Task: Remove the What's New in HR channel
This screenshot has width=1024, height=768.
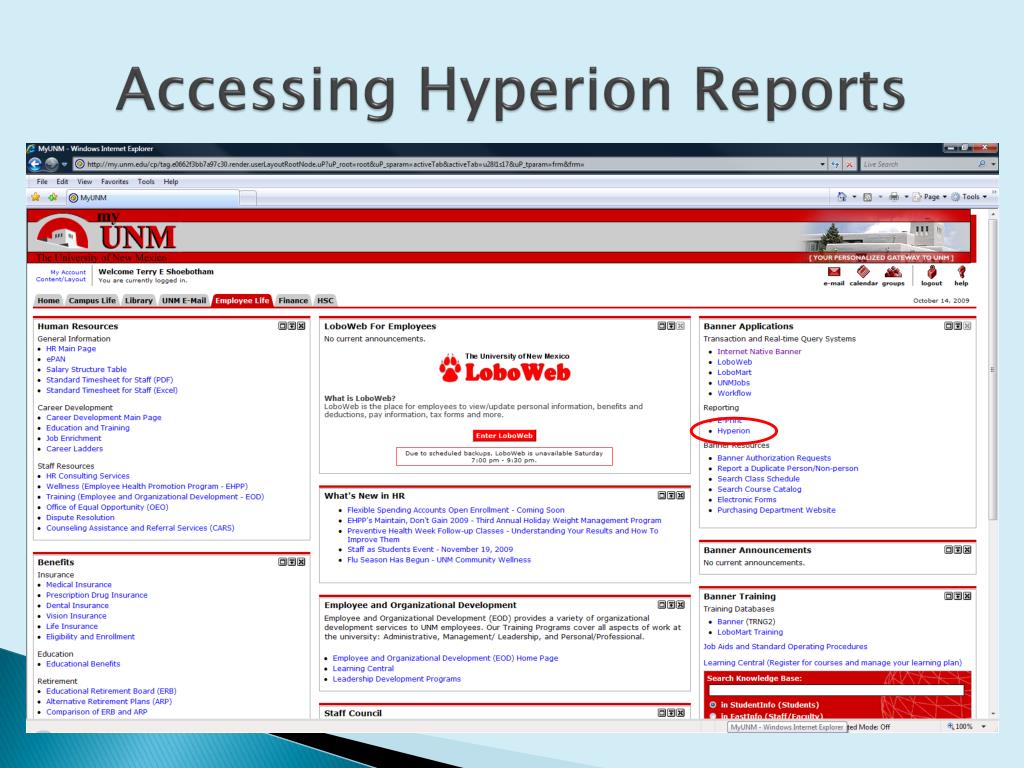Action: tap(680, 496)
